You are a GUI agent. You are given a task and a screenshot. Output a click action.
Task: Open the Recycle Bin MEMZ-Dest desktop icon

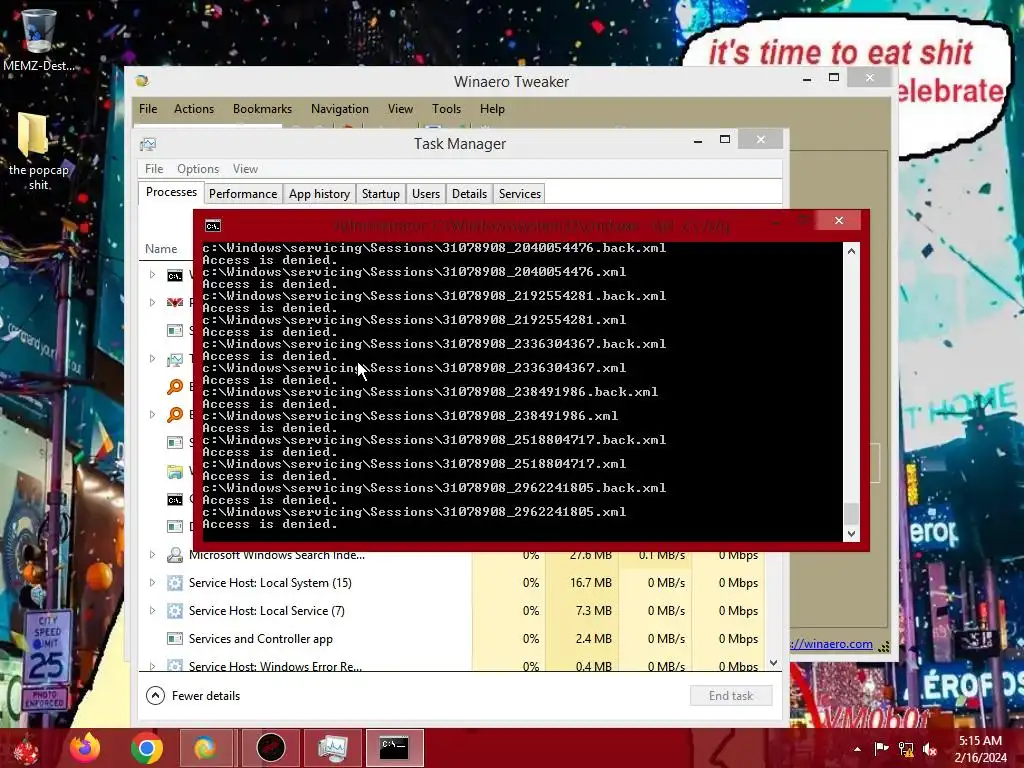pos(38,39)
